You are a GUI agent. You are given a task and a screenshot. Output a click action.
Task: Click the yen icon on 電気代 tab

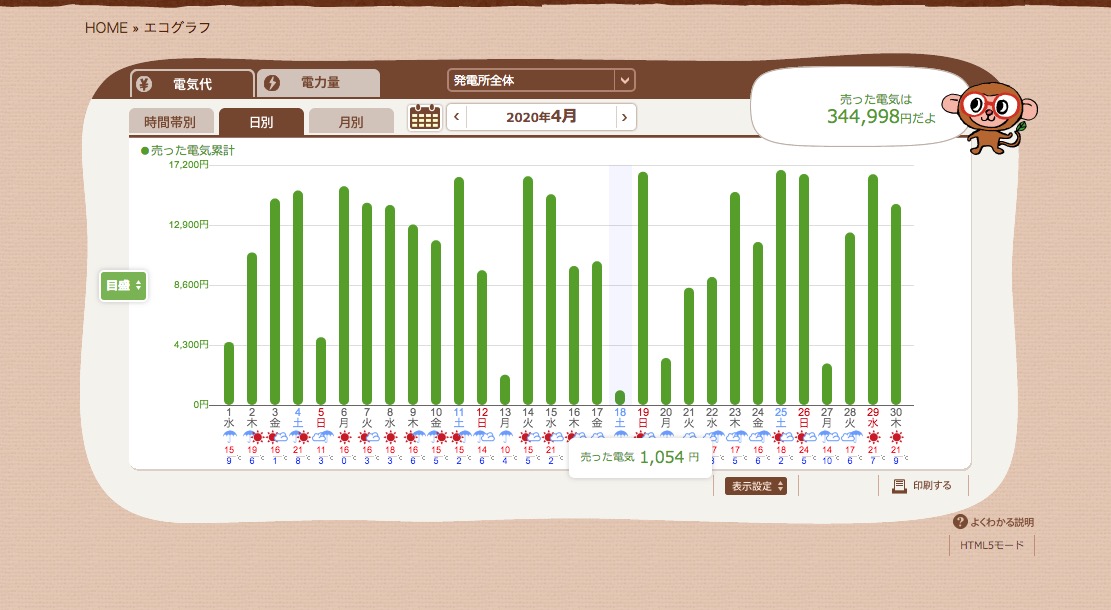tap(144, 83)
